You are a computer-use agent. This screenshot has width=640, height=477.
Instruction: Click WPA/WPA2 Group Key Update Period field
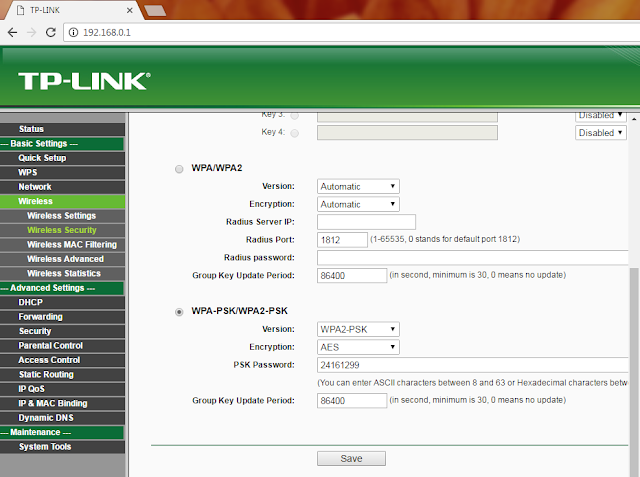click(x=352, y=275)
